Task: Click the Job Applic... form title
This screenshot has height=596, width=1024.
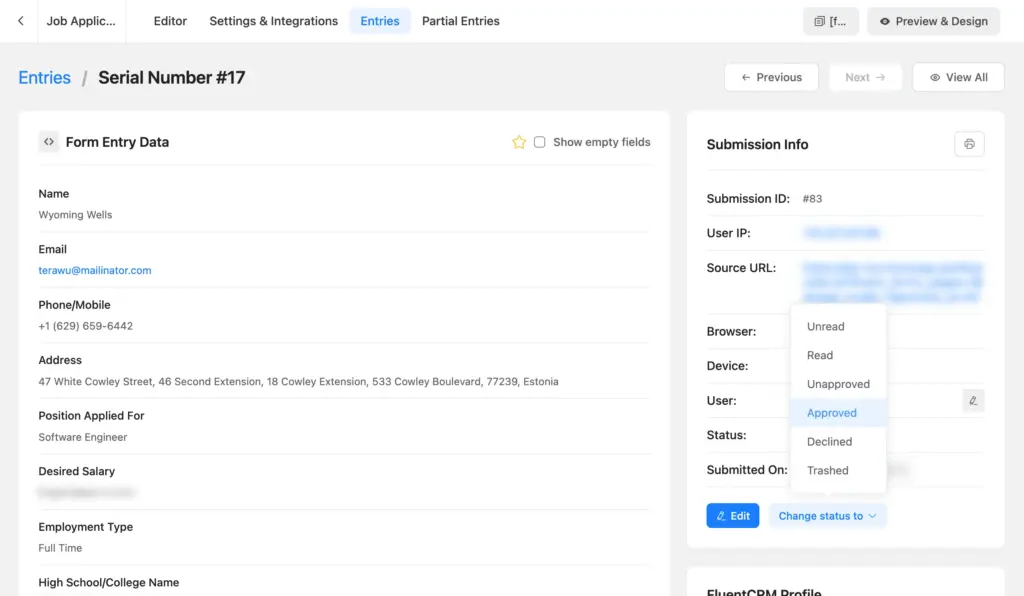Action: click(81, 21)
